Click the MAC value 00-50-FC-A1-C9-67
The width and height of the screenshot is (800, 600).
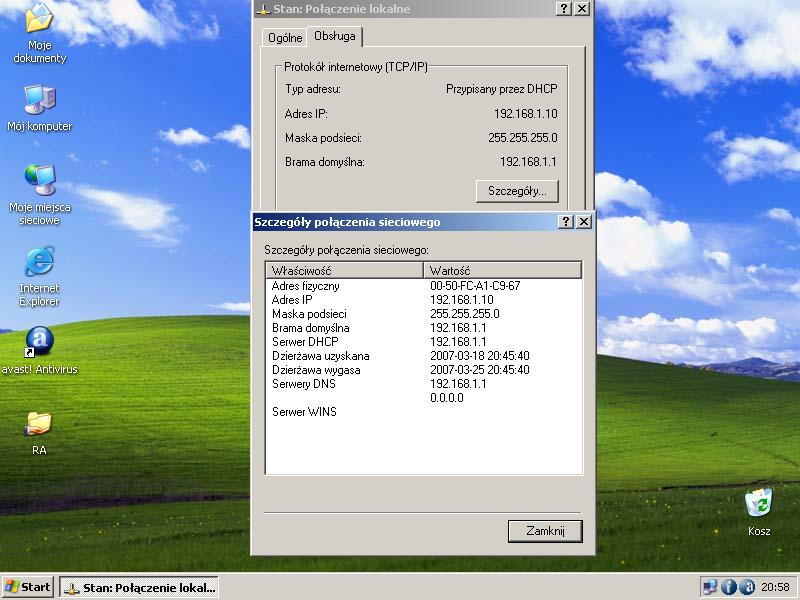coord(475,286)
